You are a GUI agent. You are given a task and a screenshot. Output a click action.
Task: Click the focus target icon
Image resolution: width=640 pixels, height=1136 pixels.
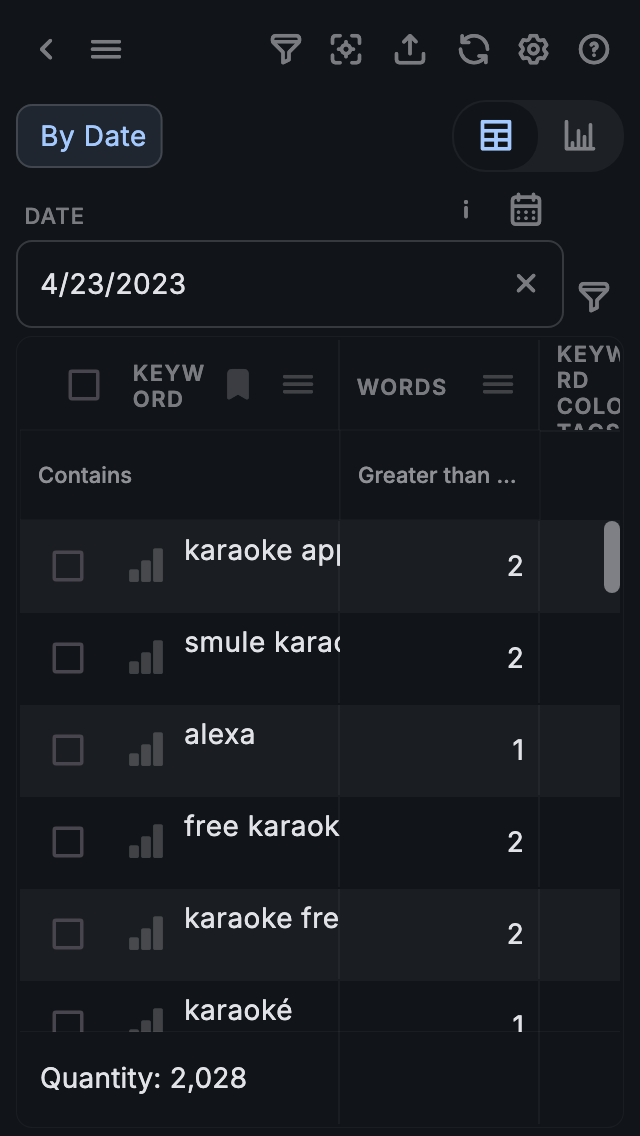(346, 49)
